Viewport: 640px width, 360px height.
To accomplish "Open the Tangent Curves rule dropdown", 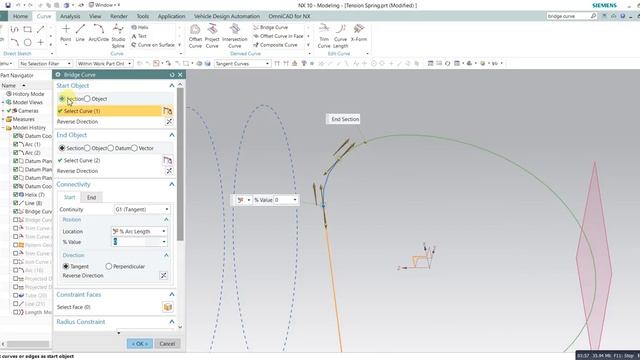I will [242, 64].
